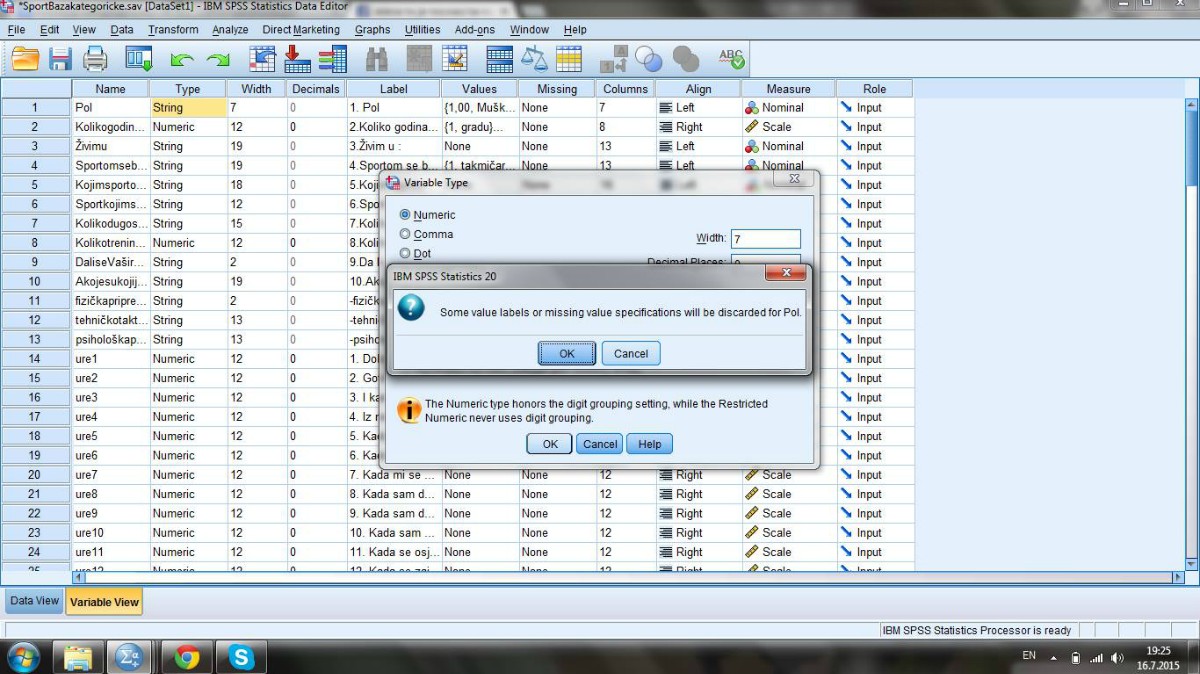
Task: Click the Nominal measure cell in Pol row
Action: click(788, 108)
